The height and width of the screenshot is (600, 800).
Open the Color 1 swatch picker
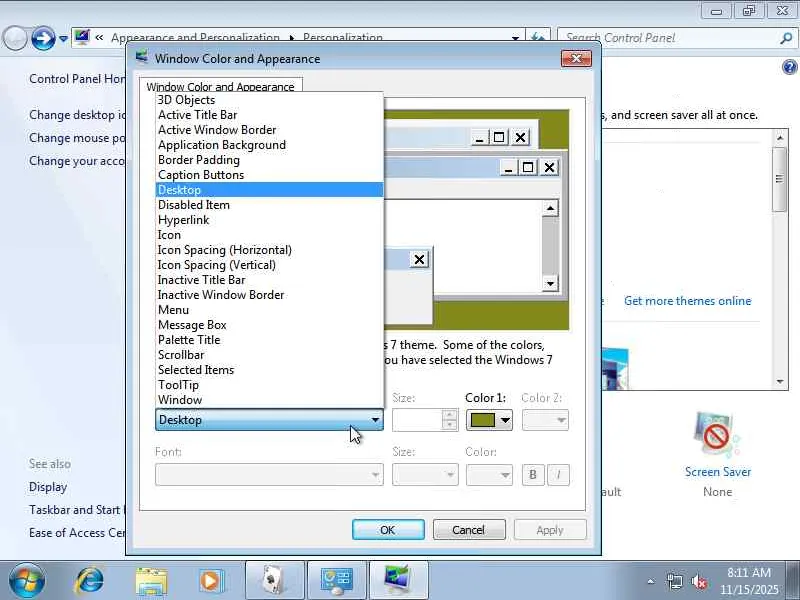point(489,420)
